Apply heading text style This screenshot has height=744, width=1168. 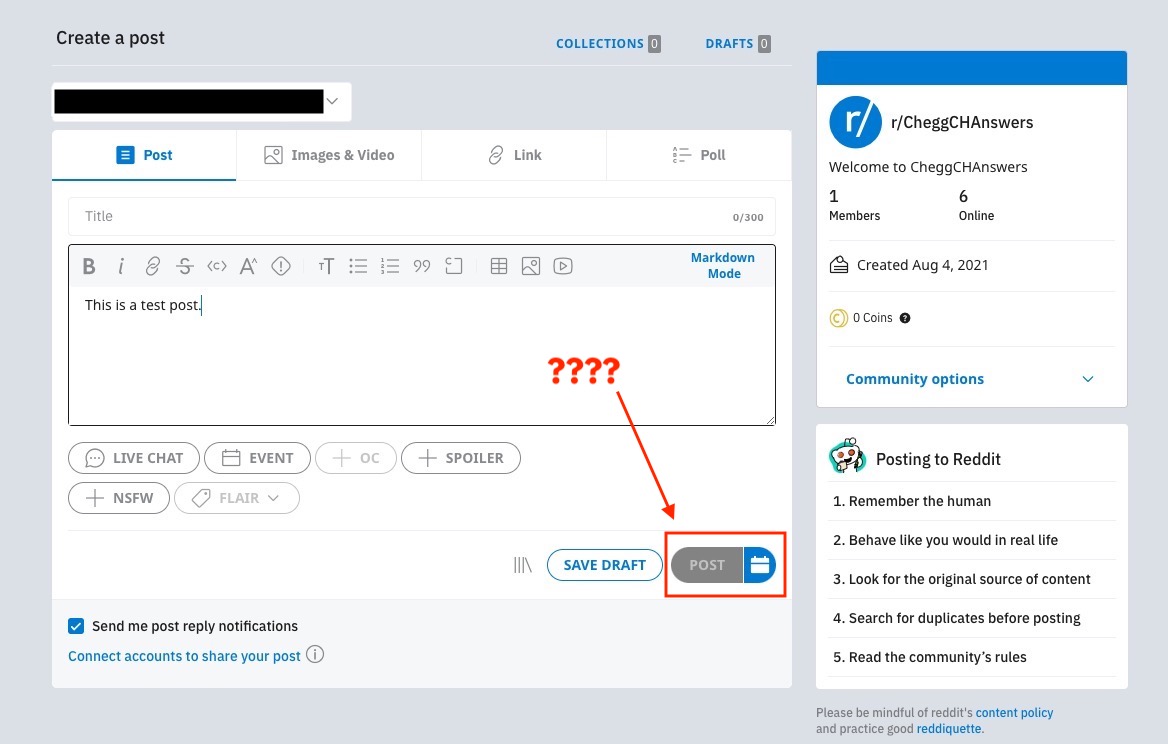326,266
